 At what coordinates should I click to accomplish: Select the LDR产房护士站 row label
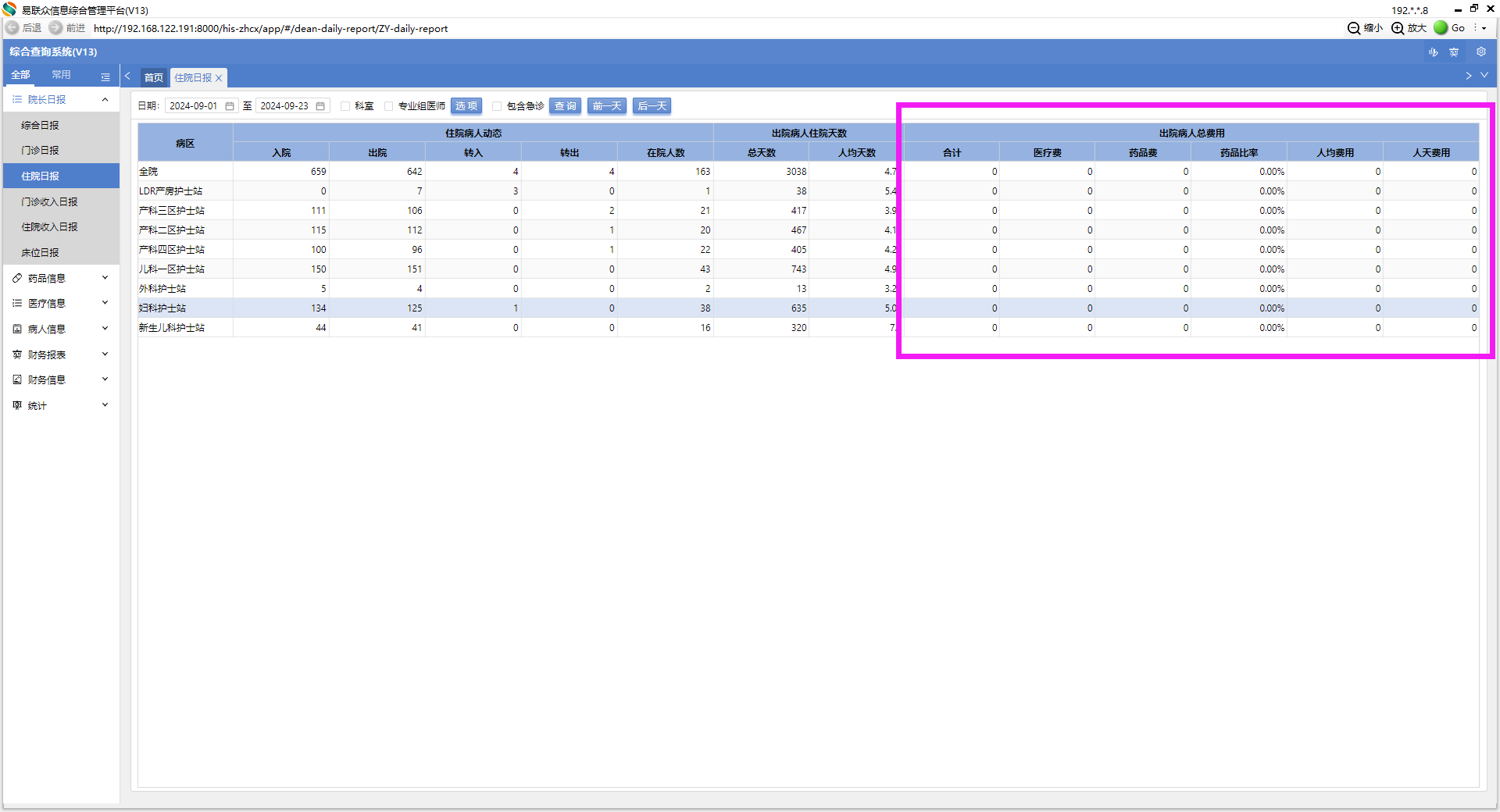(x=170, y=191)
